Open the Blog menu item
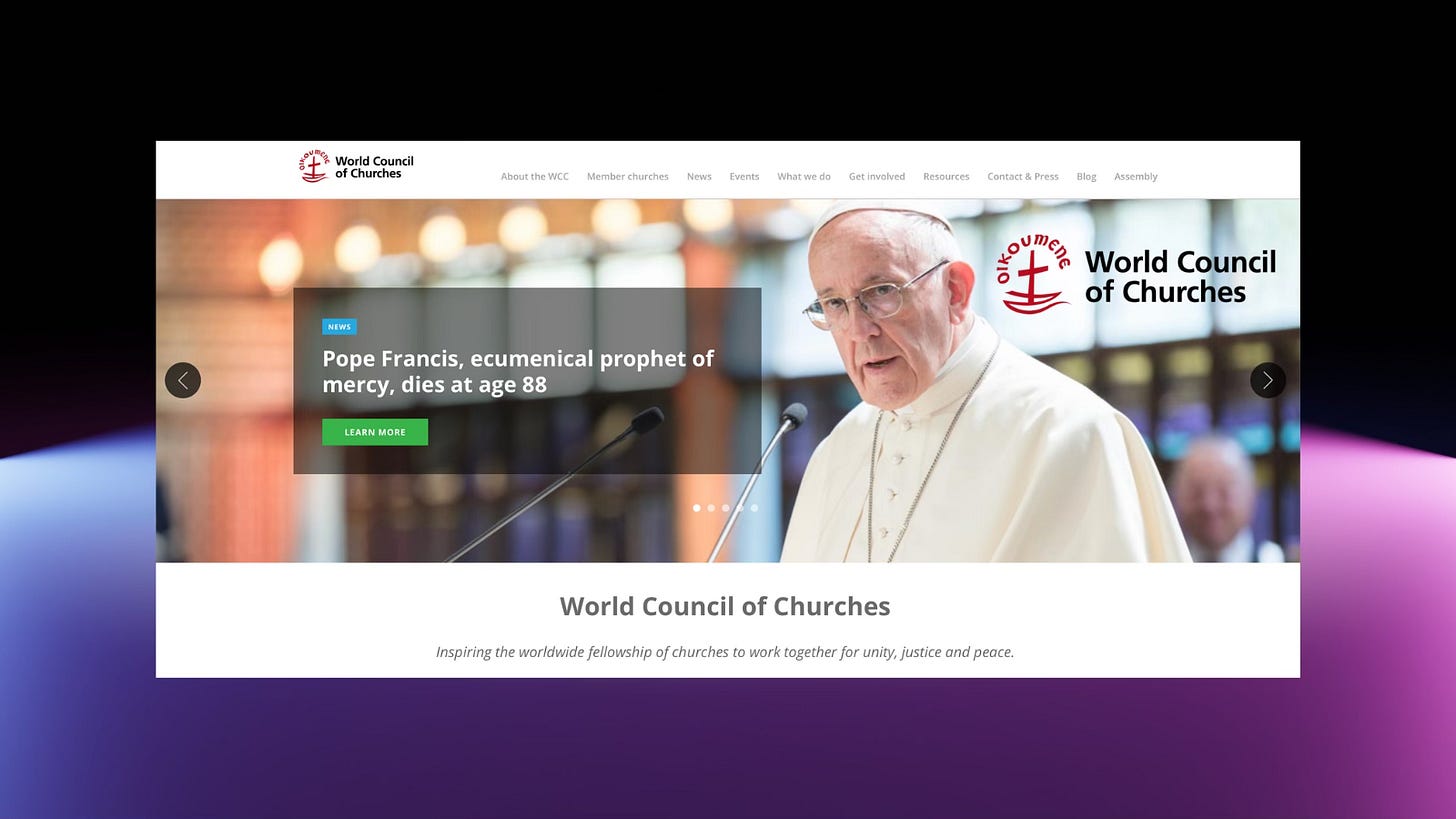This screenshot has height=819, width=1456. pyautogui.click(x=1086, y=176)
